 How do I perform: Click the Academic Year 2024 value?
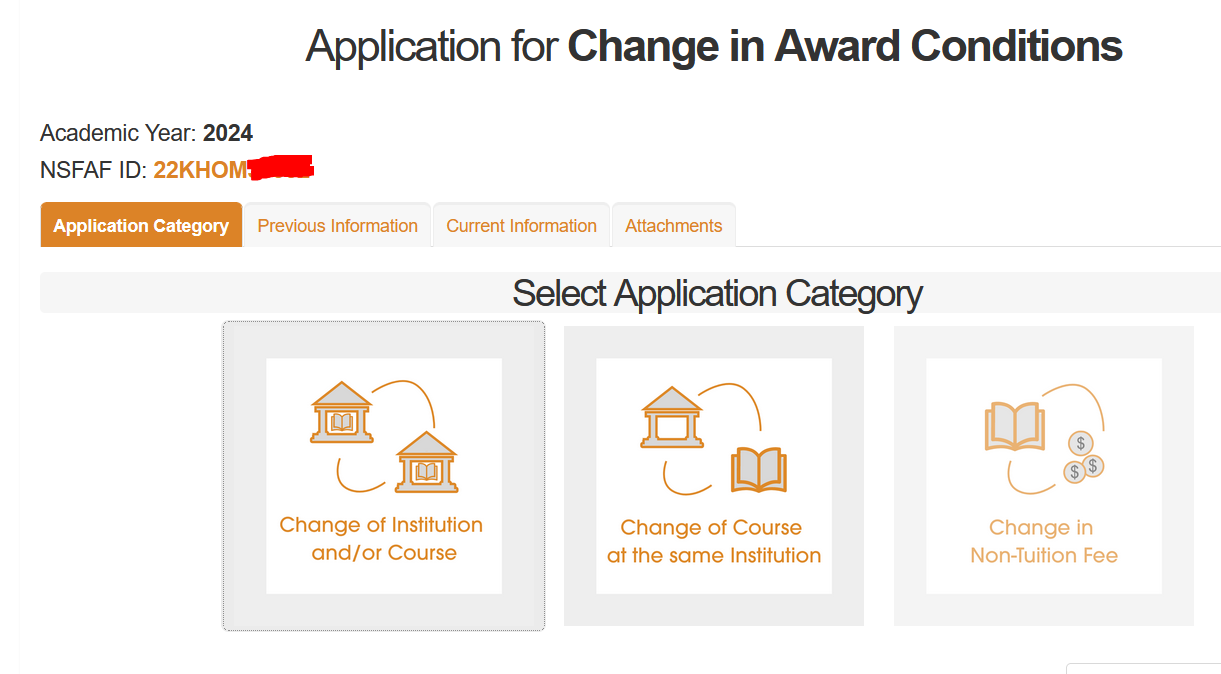coord(228,133)
